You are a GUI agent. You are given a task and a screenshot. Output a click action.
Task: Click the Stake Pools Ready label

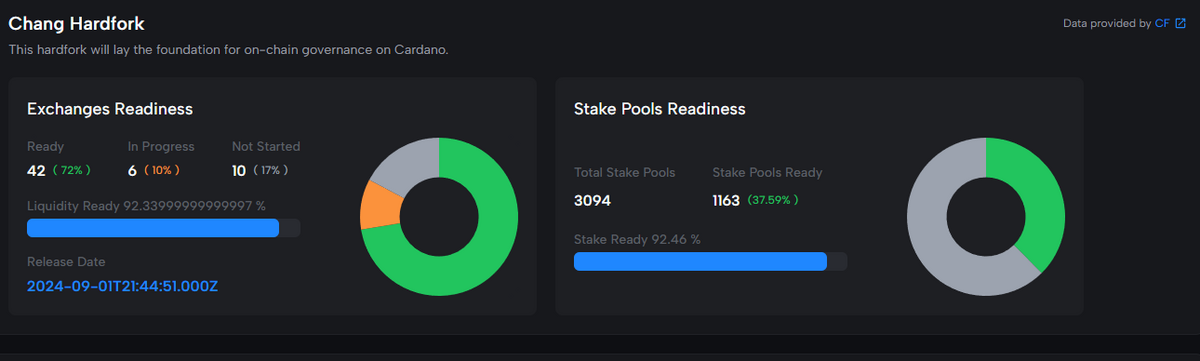[x=767, y=172]
